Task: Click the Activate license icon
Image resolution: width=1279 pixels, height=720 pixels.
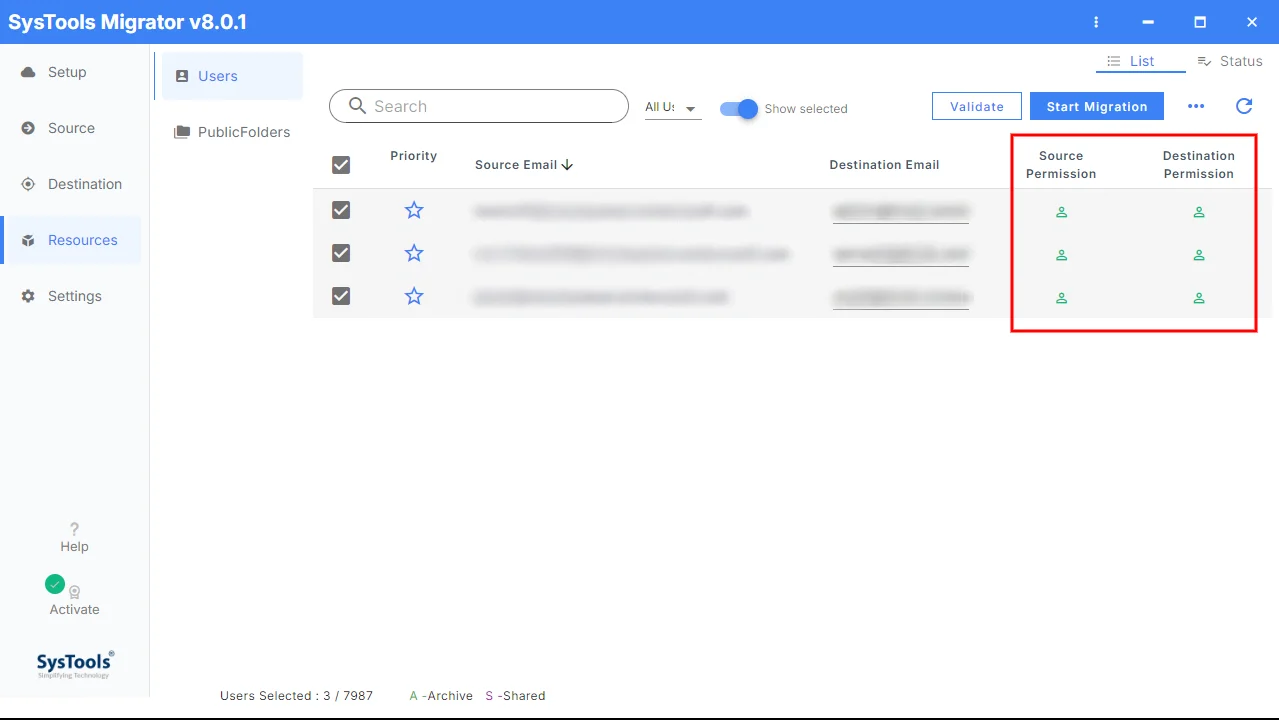Action: (74, 593)
